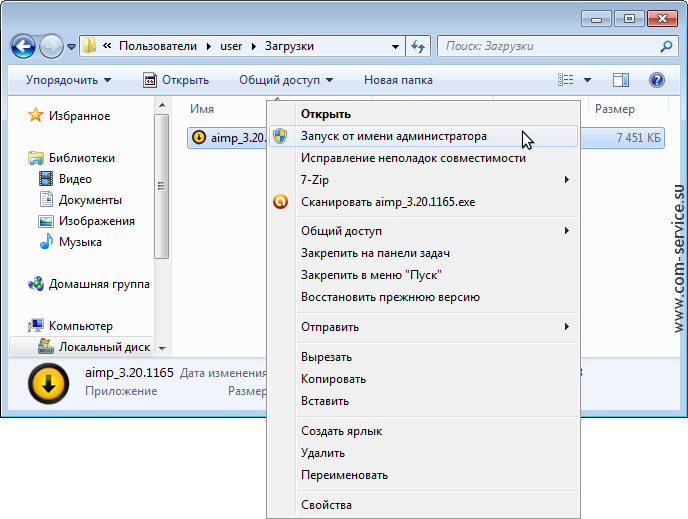The height and width of the screenshot is (519, 688).
Task: Click the file size '7 451 КБ'
Action: click(x=638, y=138)
